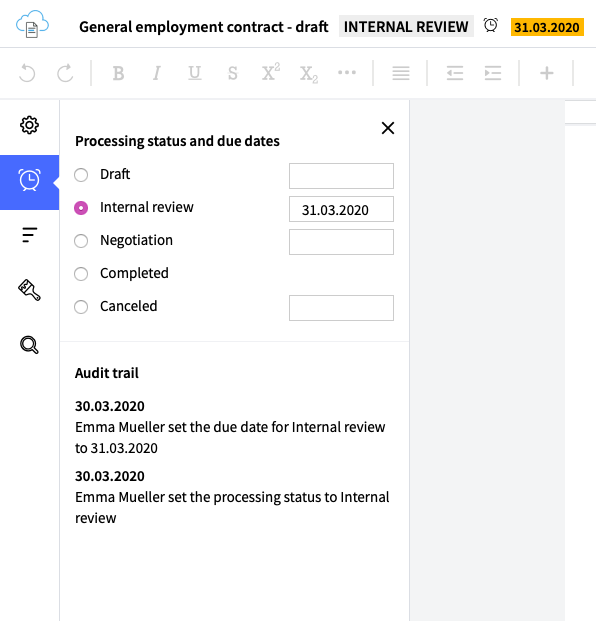596x621 pixels.
Task: Apply italic formatting
Action: coord(156,73)
